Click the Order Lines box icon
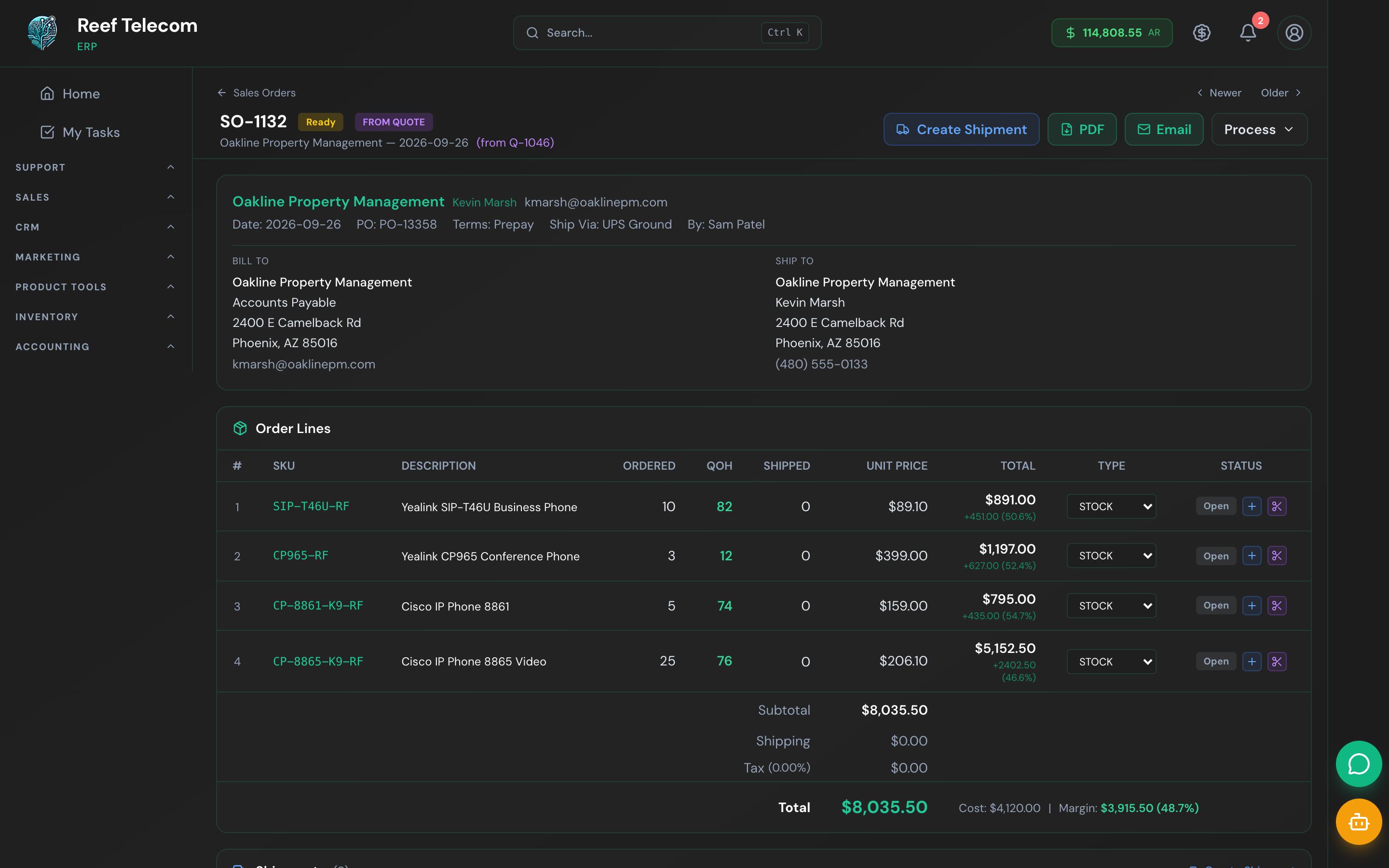The height and width of the screenshot is (868, 1389). [240, 428]
